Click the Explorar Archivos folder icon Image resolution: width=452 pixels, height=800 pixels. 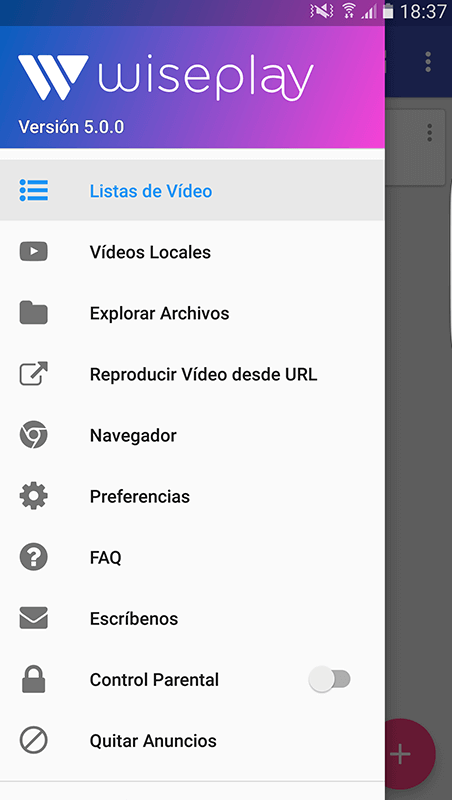(x=34, y=313)
